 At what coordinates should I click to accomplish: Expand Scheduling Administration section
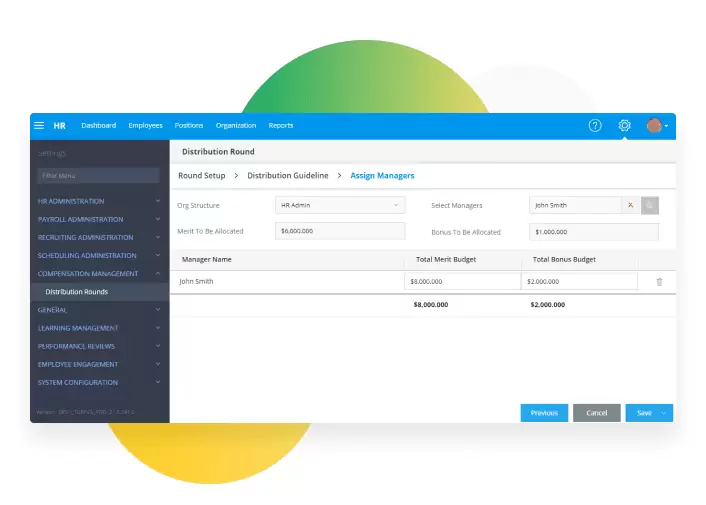(x=99, y=255)
